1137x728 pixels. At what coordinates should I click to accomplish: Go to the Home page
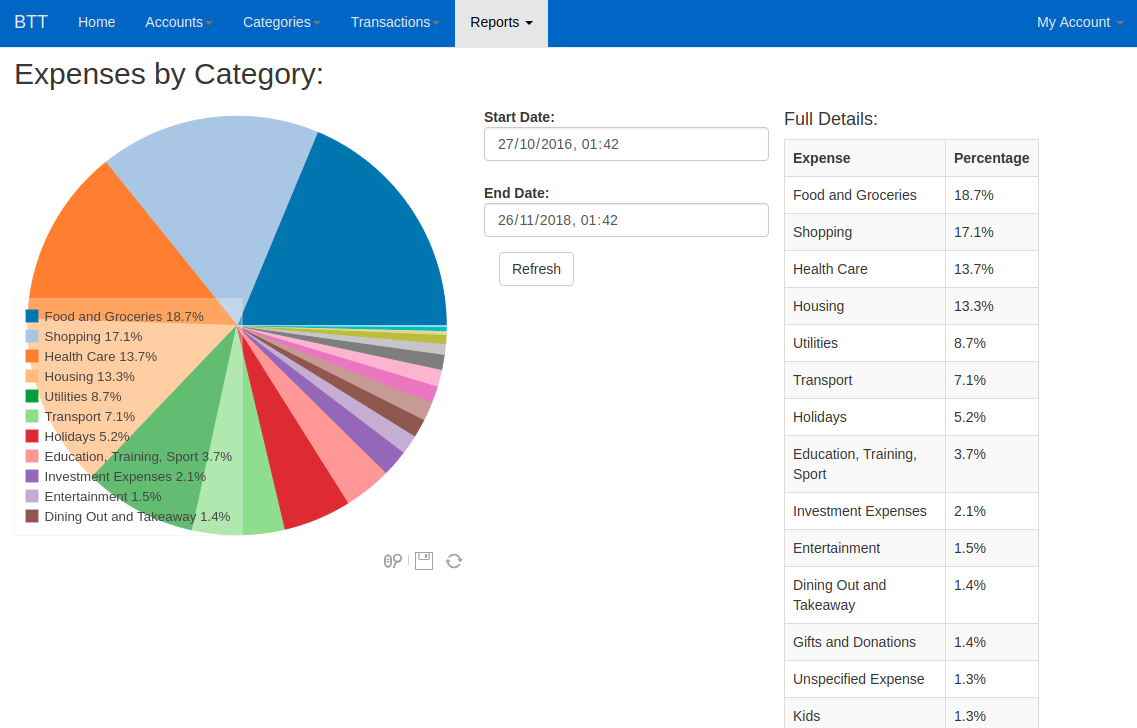pos(96,22)
